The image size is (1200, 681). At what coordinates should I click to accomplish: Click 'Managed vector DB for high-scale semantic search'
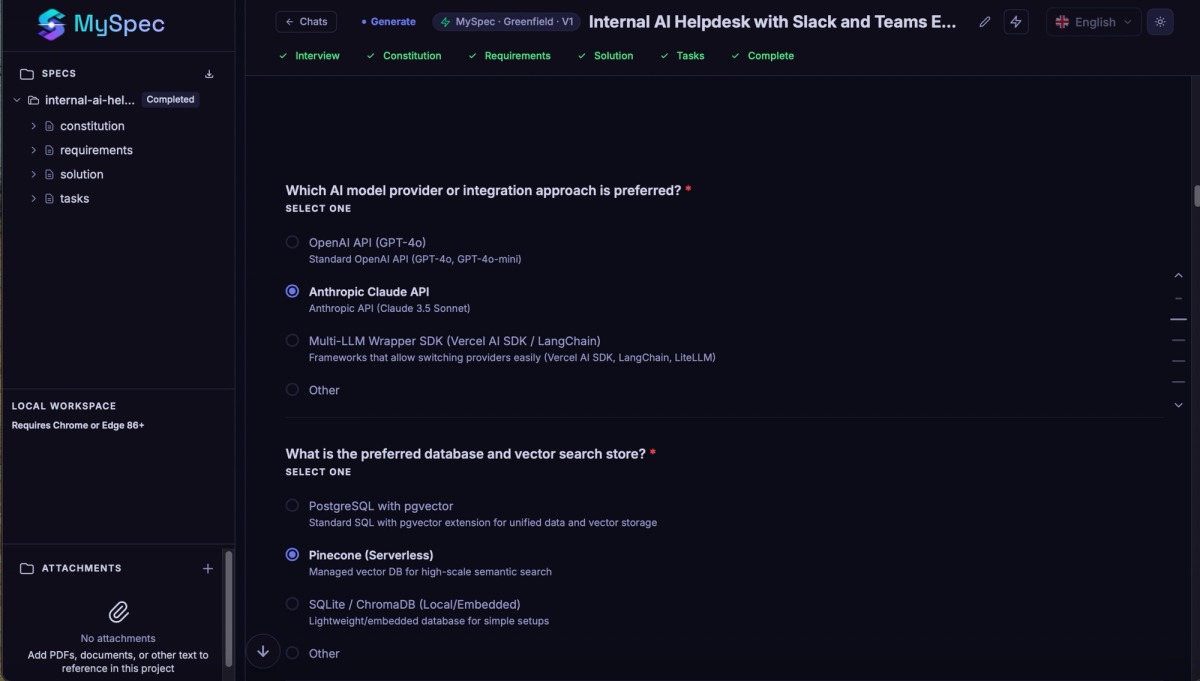(430, 572)
